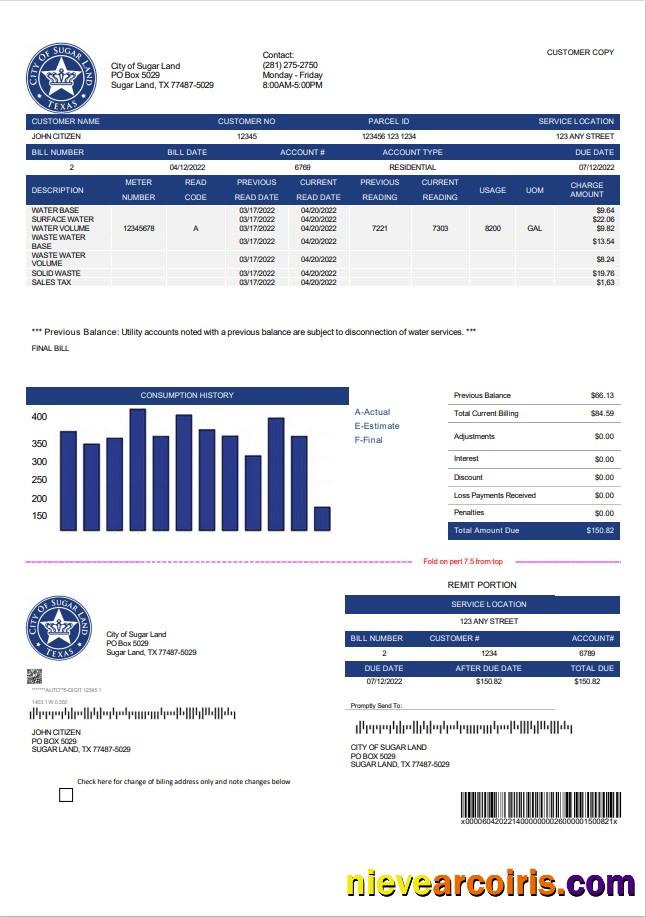Click the Previous Balance amount $66.13

pyautogui.click(x=602, y=395)
